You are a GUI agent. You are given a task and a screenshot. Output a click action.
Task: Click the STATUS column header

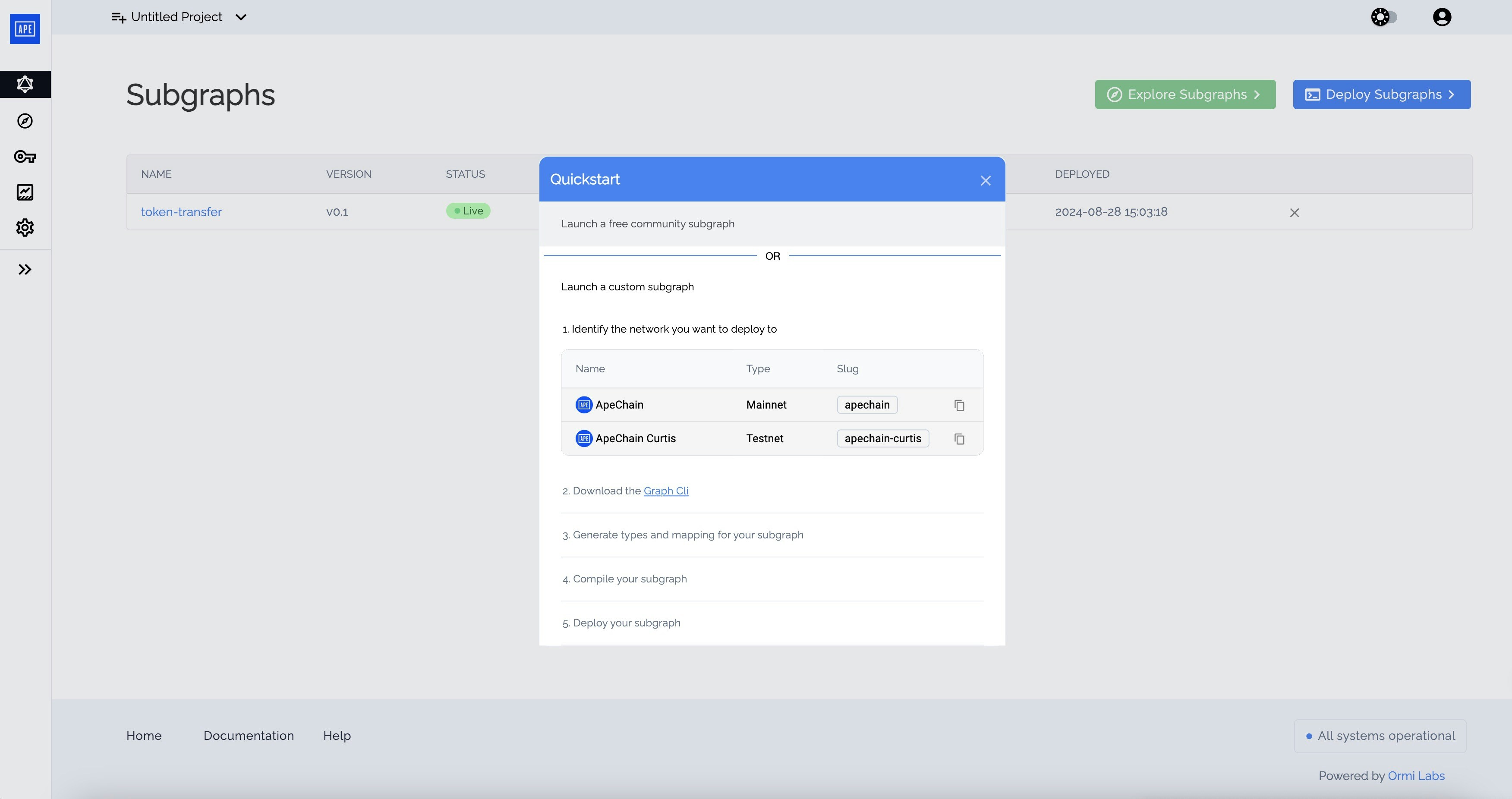pyautogui.click(x=465, y=174)
